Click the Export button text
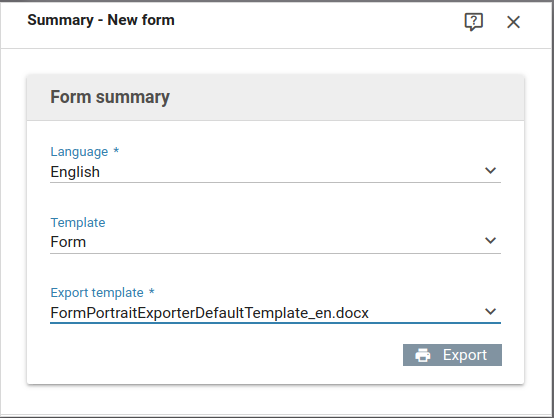The height and width of the screenshot is (418, 554). 465,355
